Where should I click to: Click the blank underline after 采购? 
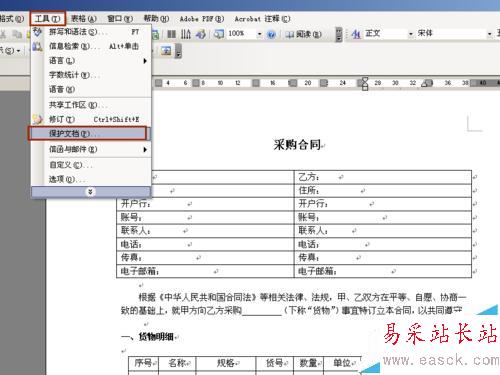click(262, 311)
